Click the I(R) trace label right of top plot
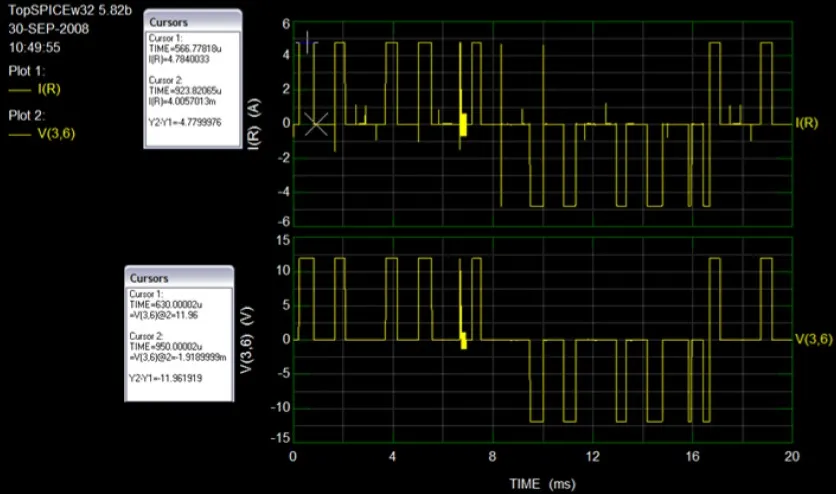The width and height of the screenshot is (836, 494). [x=807, y=123]
